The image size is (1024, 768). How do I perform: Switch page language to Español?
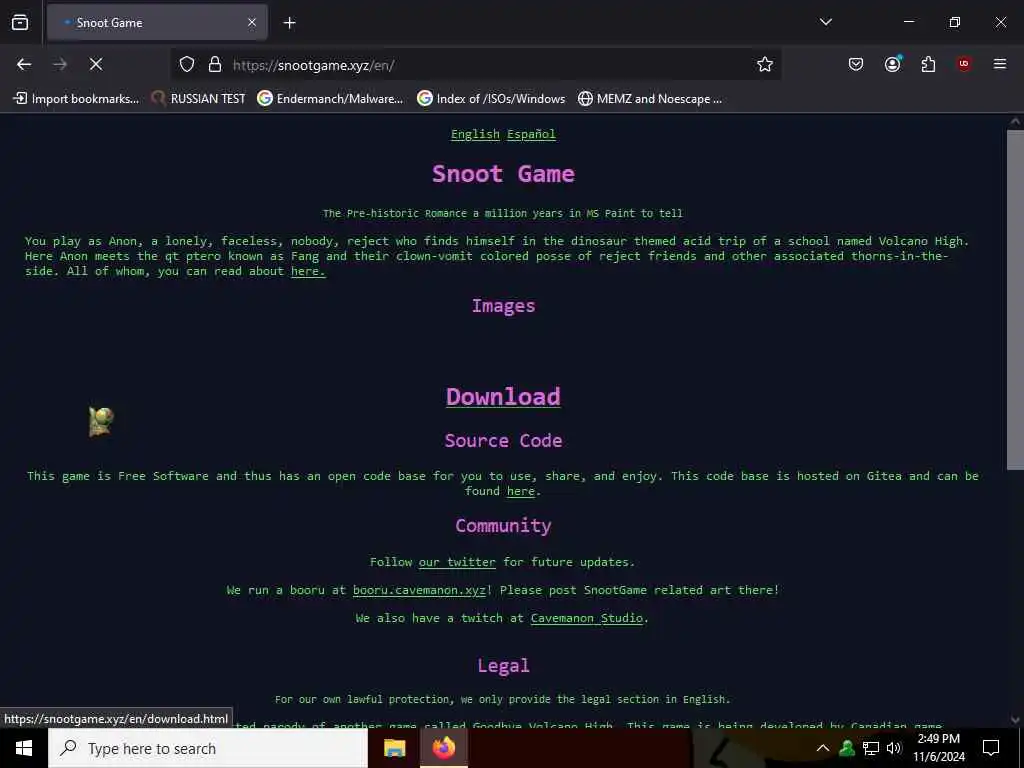click(x=531, y=134)
